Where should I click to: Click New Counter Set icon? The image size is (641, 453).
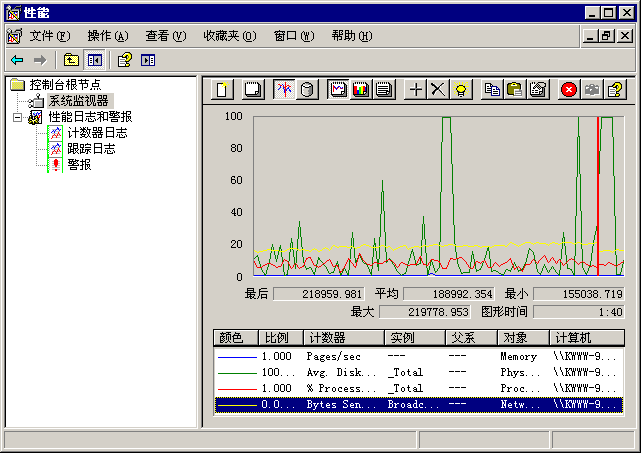click(222, 90)
